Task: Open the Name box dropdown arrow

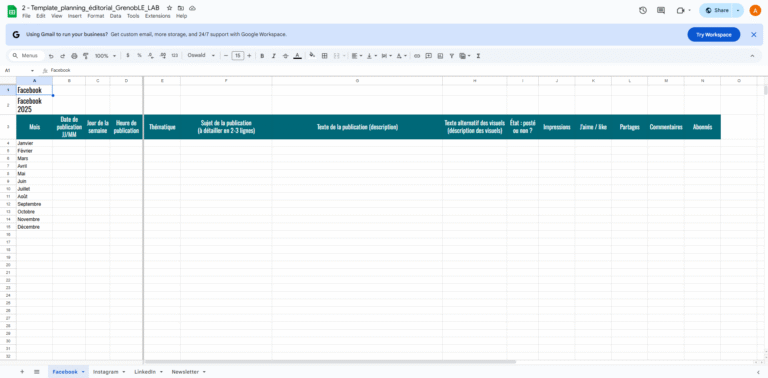Action: (32, 71)
